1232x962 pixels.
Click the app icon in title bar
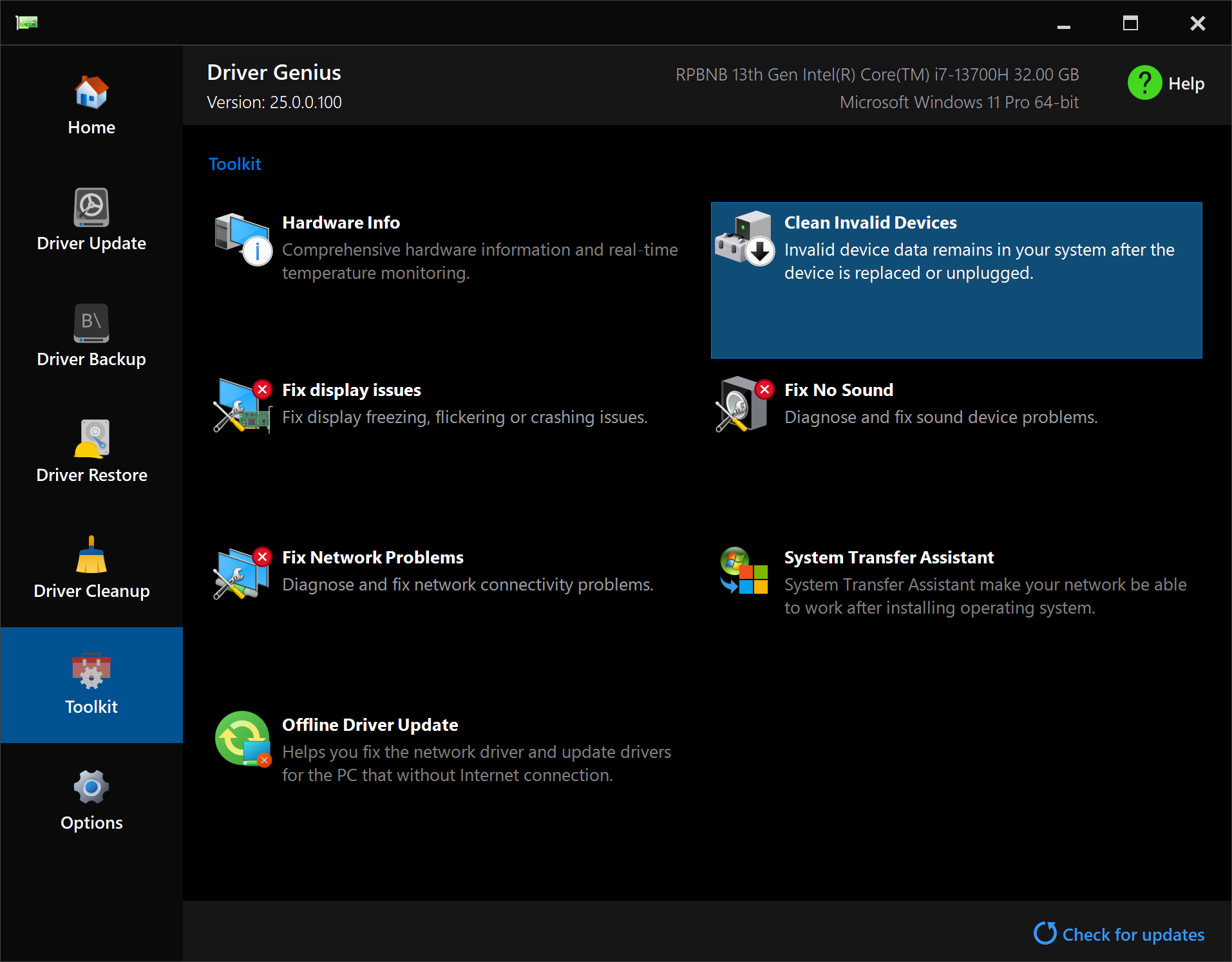coord(26,23)
